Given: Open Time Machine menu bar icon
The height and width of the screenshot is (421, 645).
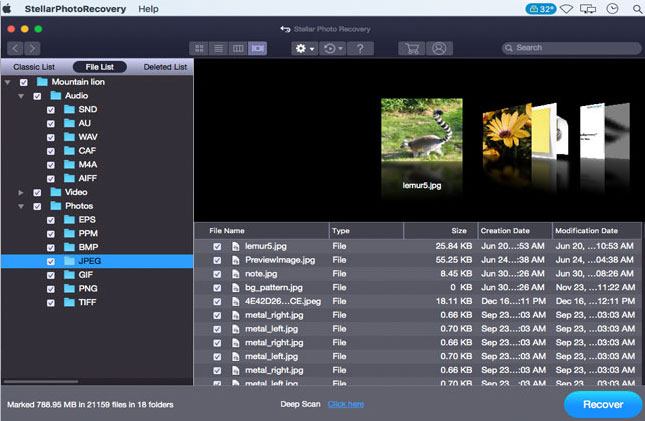Looking at the screenshot, I should (x=612, y=9).
